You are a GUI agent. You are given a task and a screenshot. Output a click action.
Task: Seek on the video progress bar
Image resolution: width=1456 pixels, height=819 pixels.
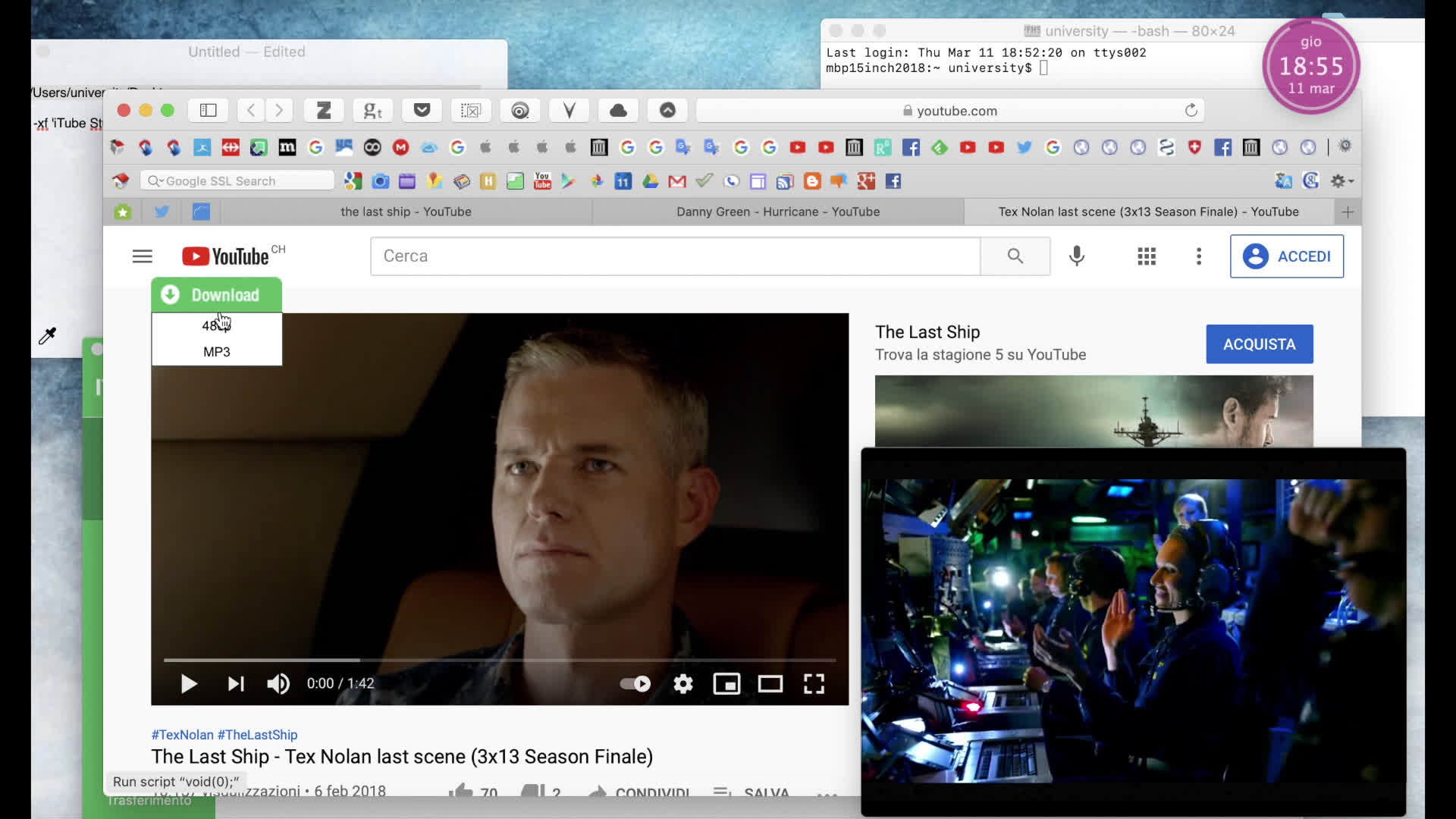click(x=500, y=661)
